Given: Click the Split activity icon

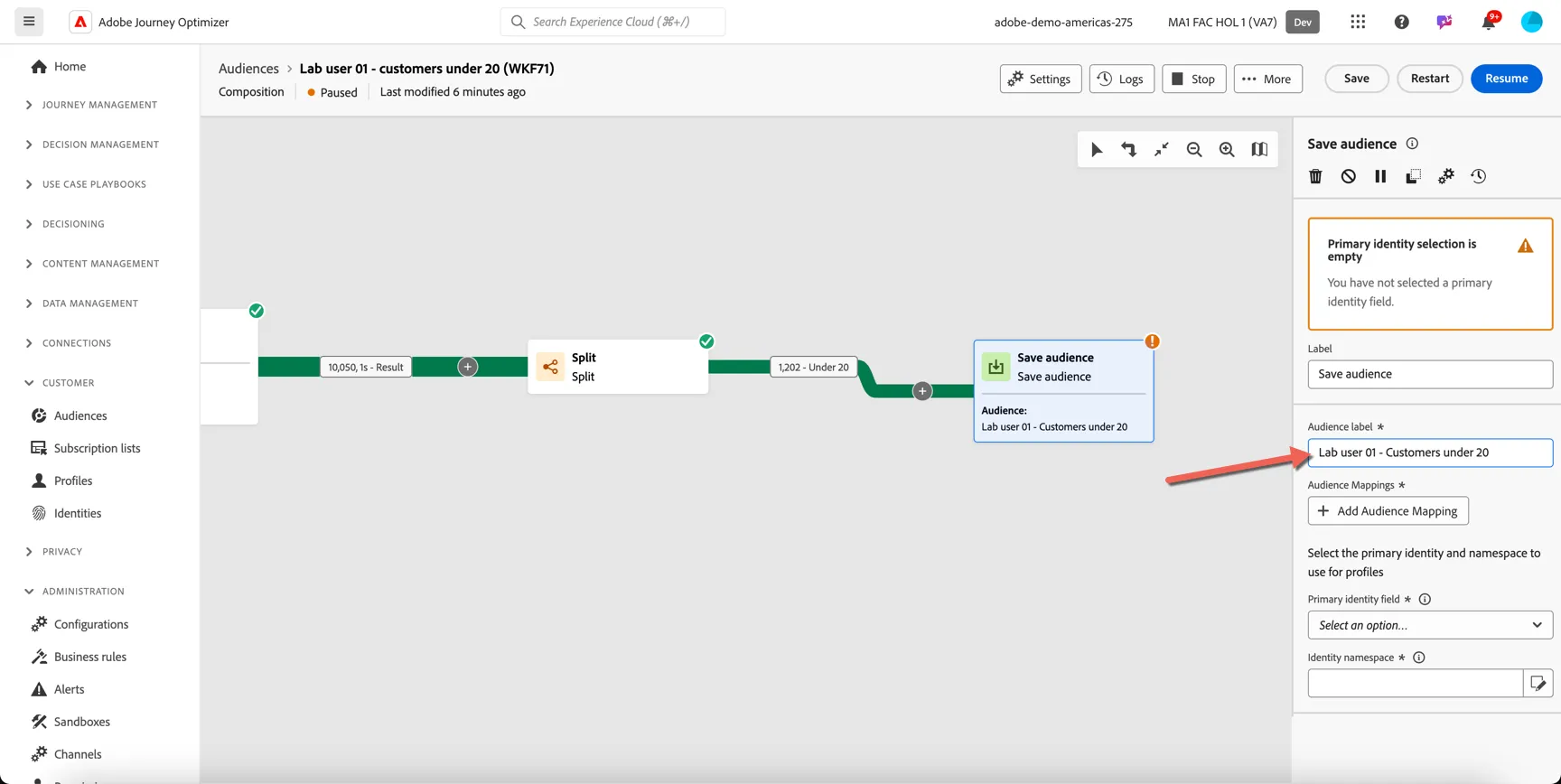Looking at the screenshot, I should coord(549,367).
